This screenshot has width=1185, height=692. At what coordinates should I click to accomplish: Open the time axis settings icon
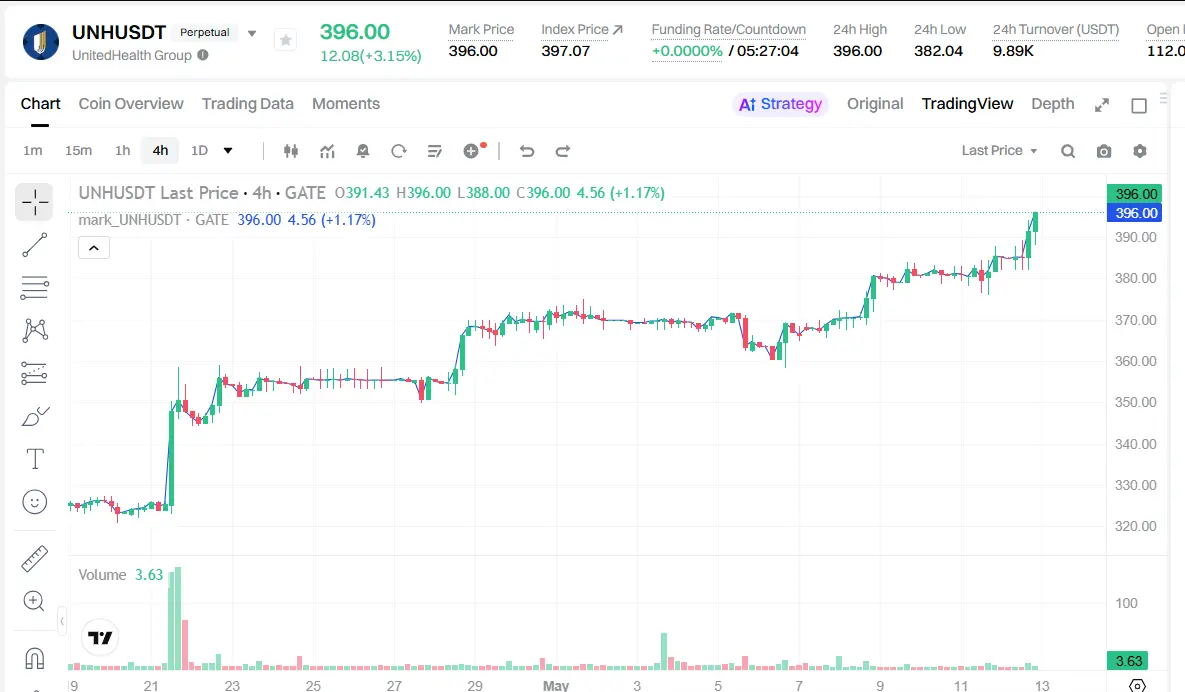coord(1137,685)
